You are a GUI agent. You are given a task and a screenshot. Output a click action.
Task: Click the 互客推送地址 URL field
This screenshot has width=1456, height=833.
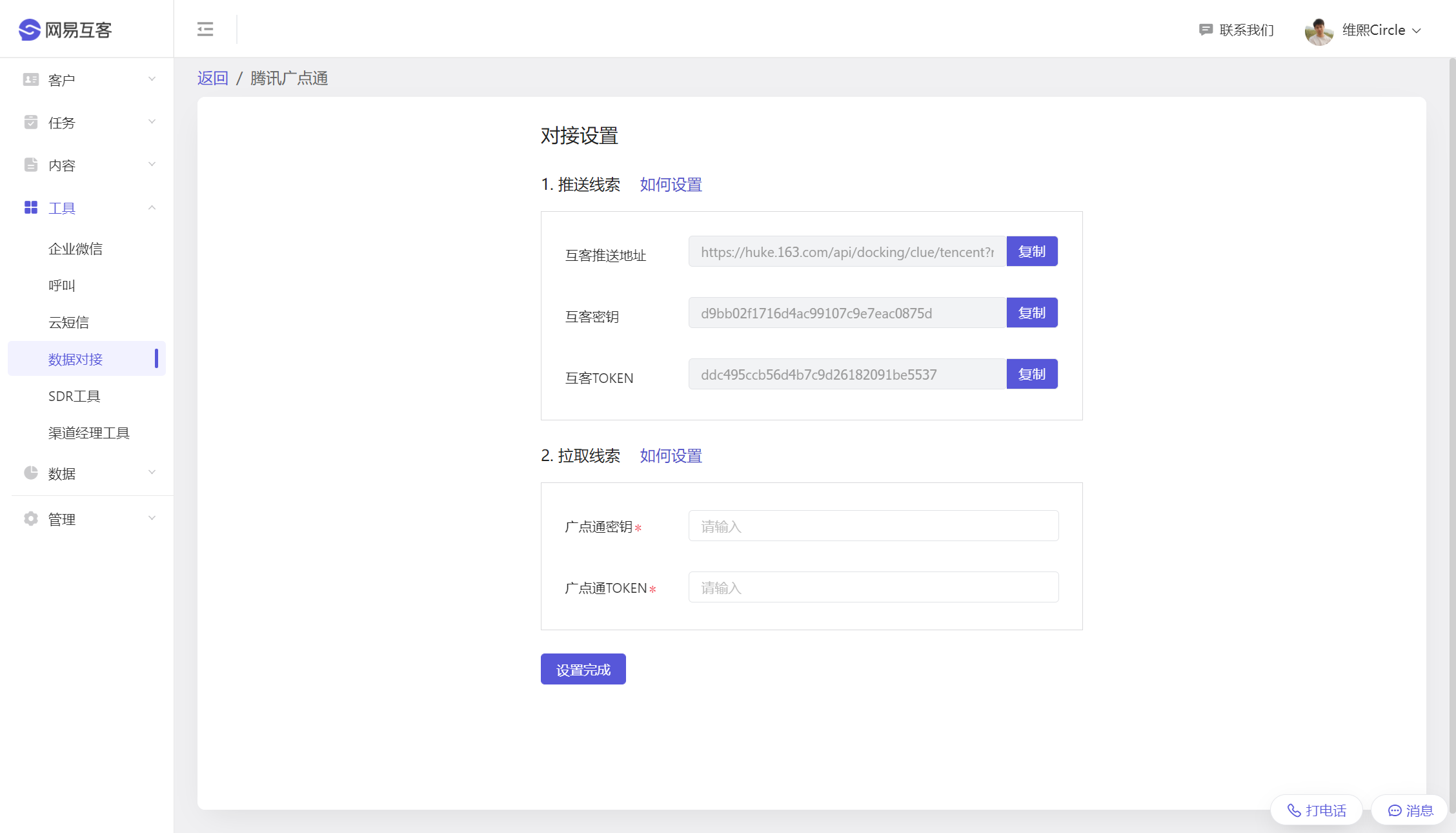point(847,251)
